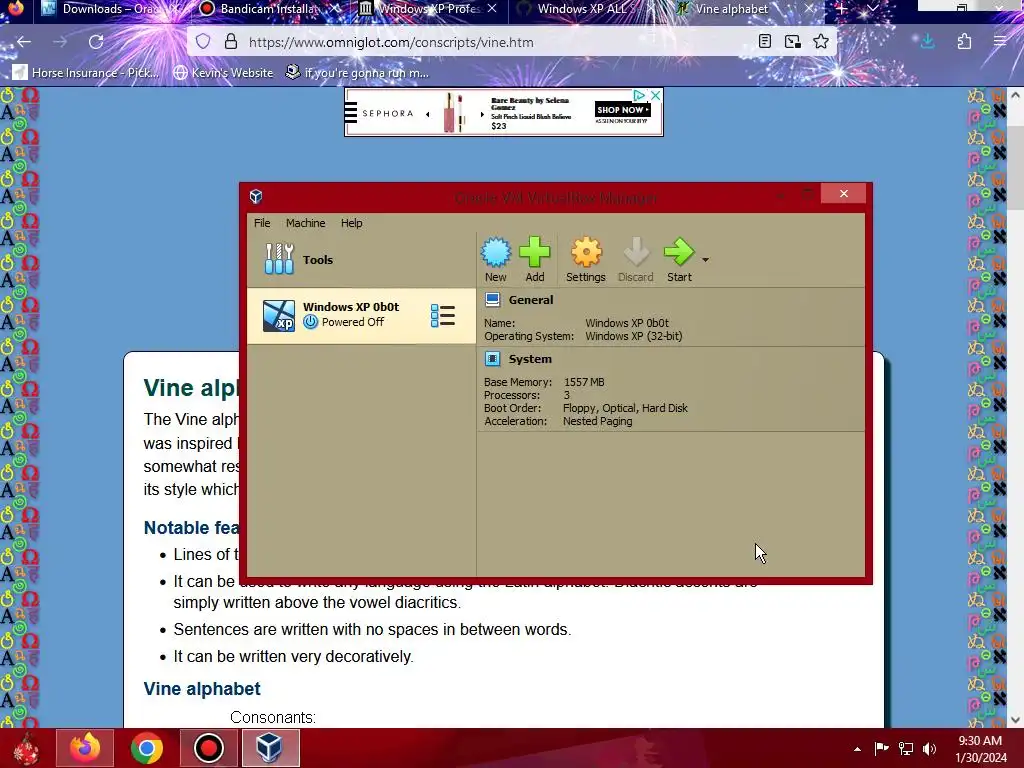The image size is (1024, 768).
Task: Open Firefox from the taskbar
Action: [x=85, y=748]
